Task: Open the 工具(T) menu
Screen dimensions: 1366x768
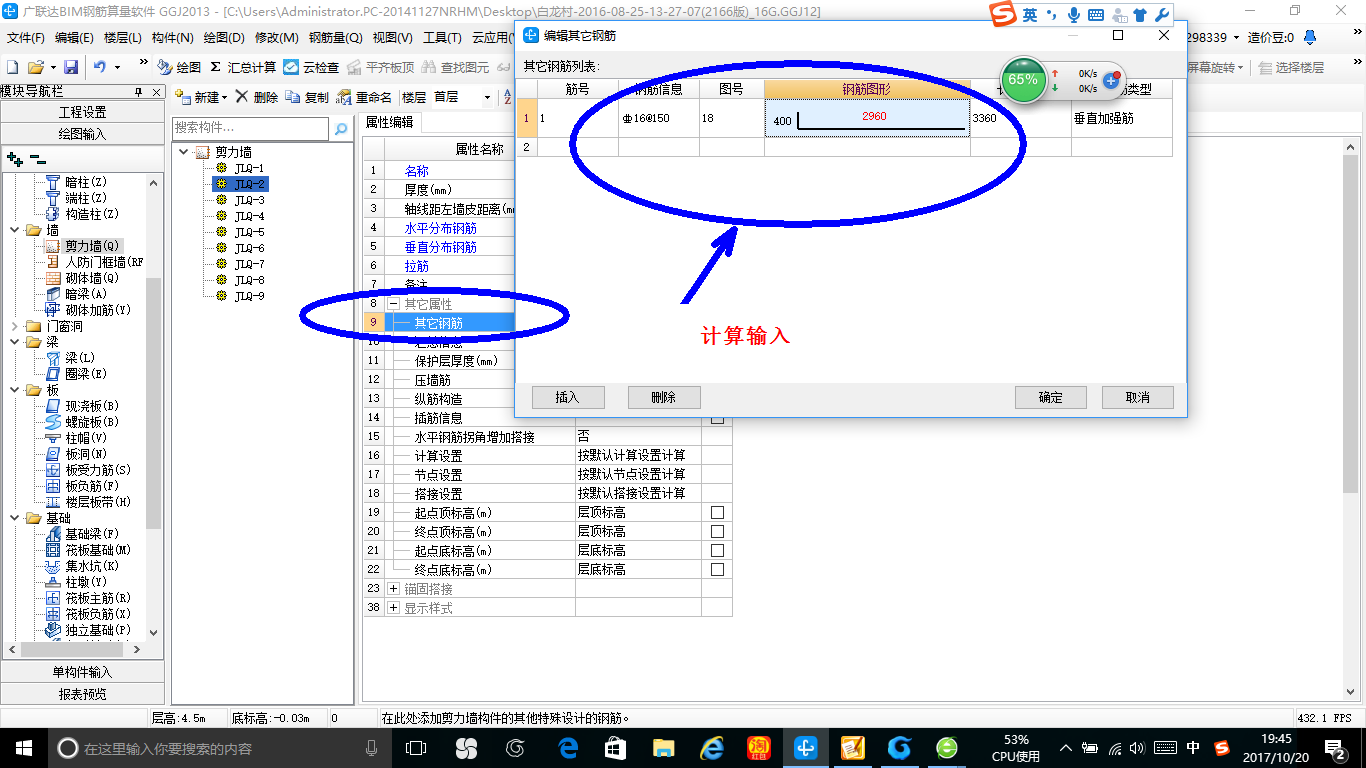Action: point(442,38)
